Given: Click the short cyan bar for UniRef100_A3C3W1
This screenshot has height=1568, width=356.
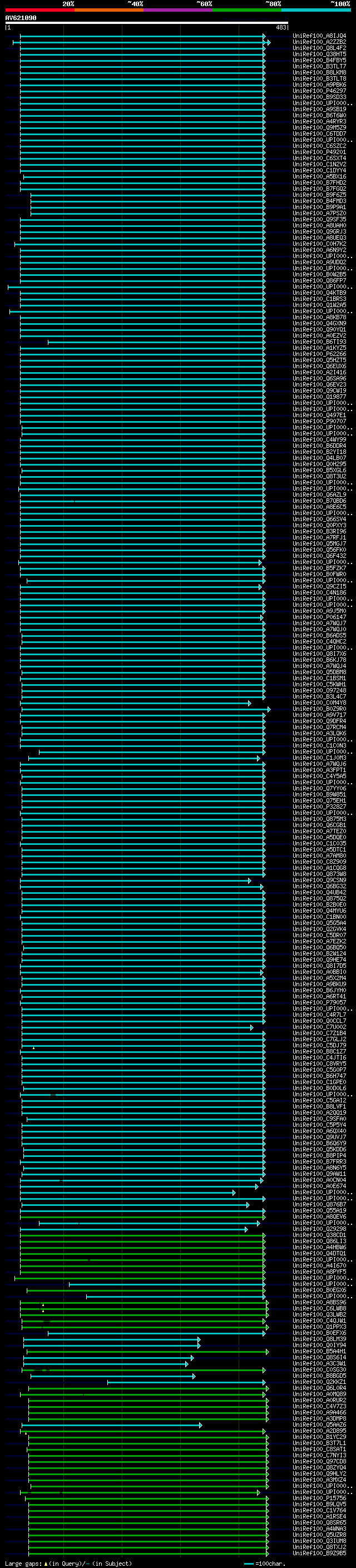Looking at the screenshot, I should point(105,1363).
